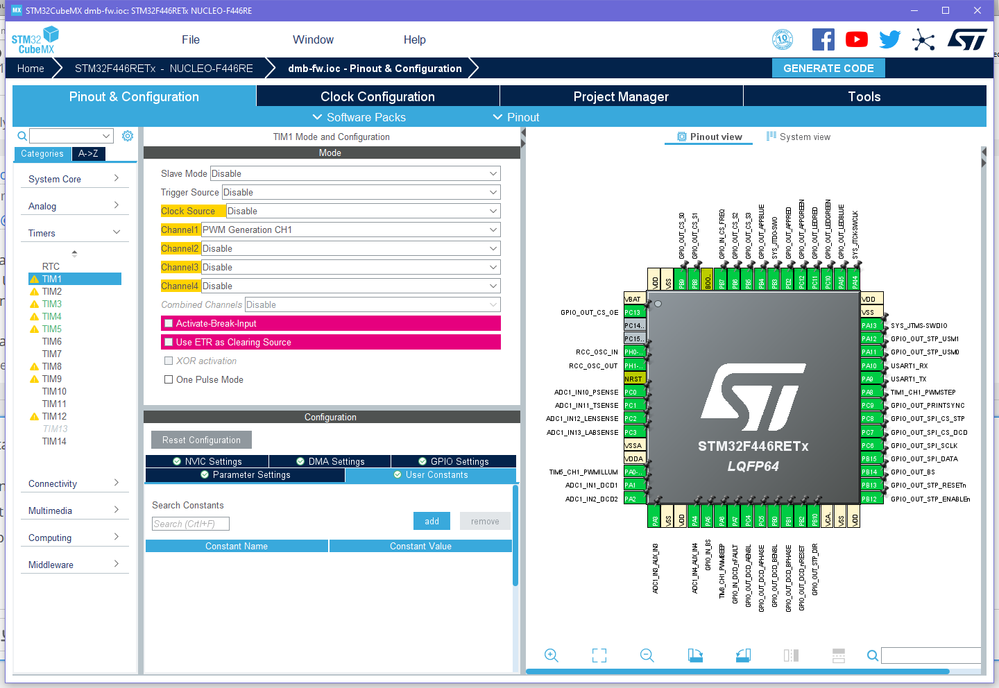
Task: Open the Slave Mode dropdown
Action: click(355, 173)
